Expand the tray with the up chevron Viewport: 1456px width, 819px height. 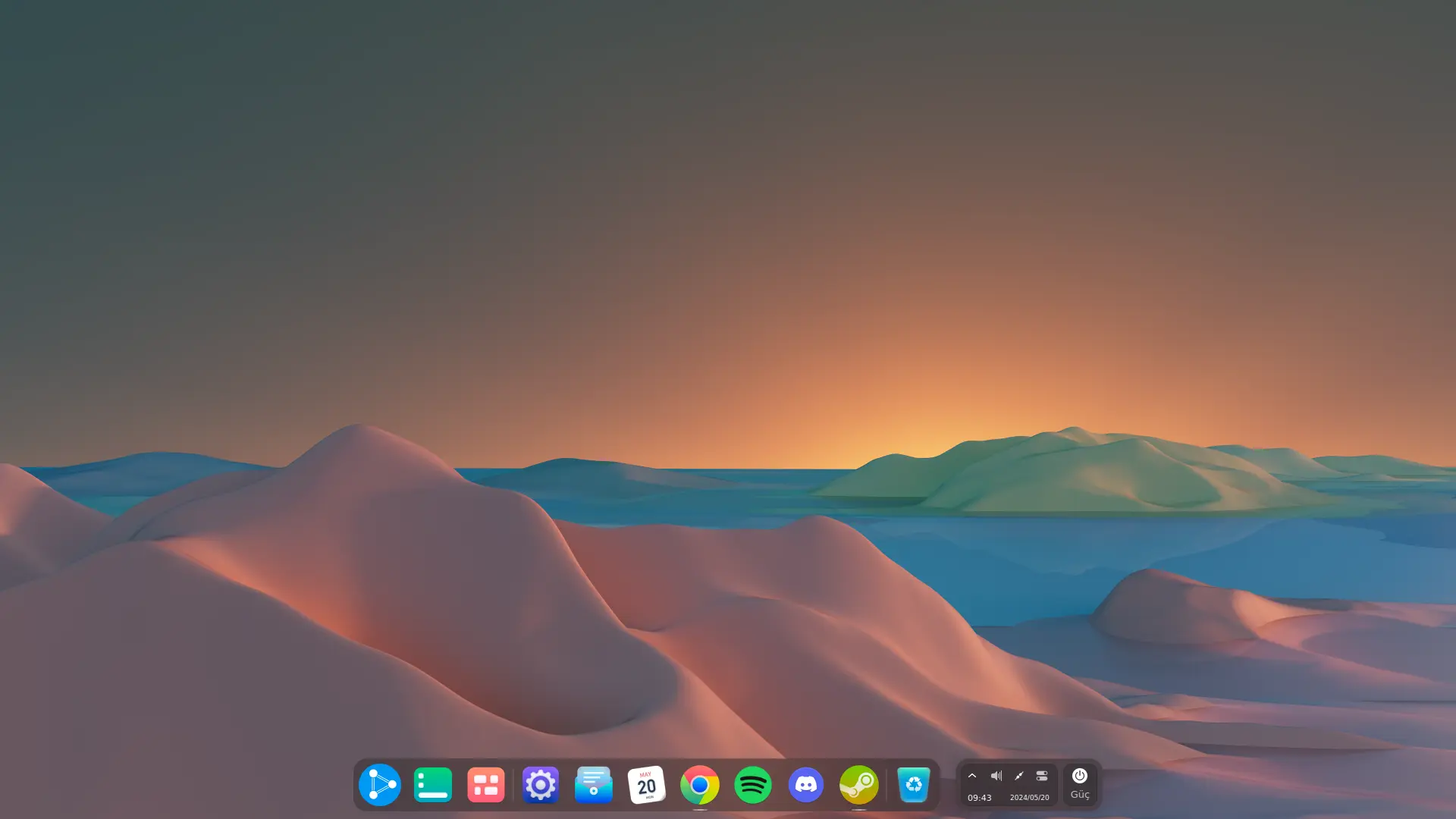[972, 776]
